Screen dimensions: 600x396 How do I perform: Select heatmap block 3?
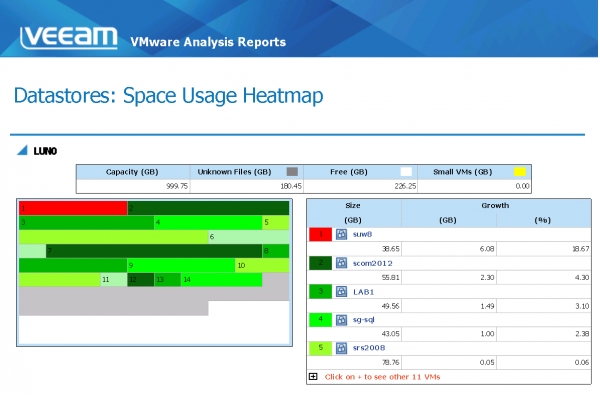(86, 222)
